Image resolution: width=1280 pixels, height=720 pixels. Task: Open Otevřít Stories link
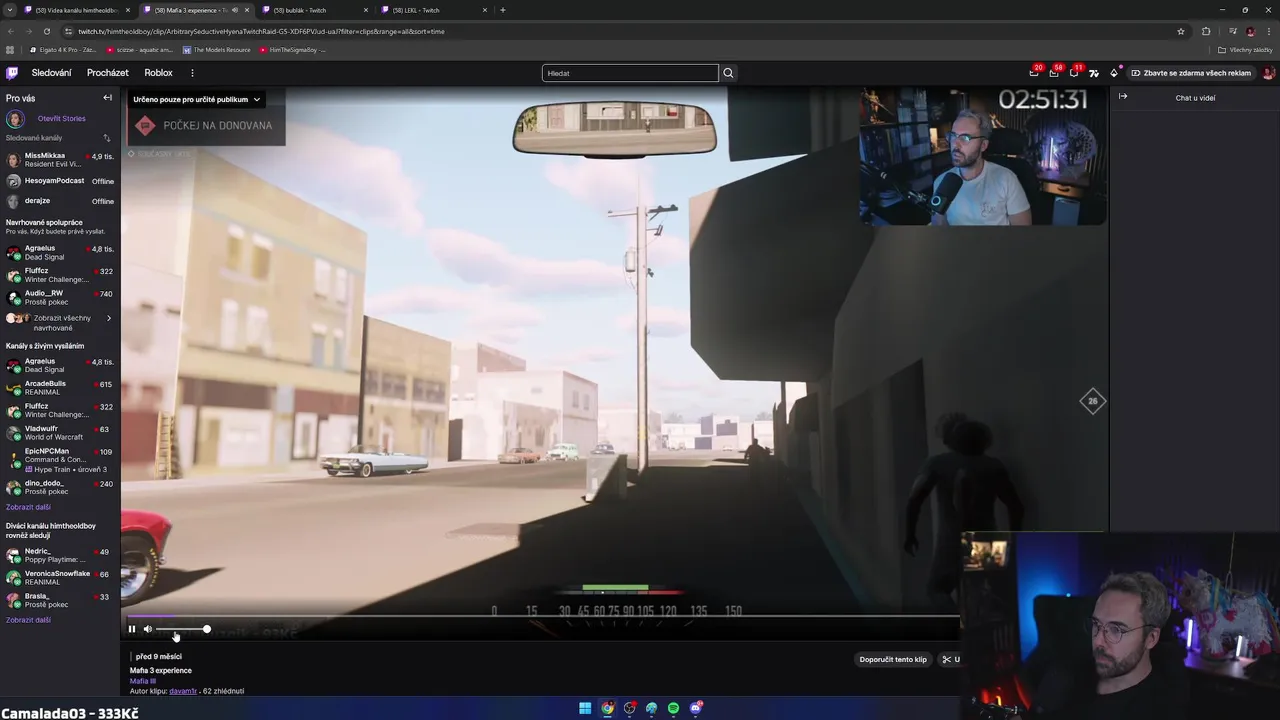62,118
